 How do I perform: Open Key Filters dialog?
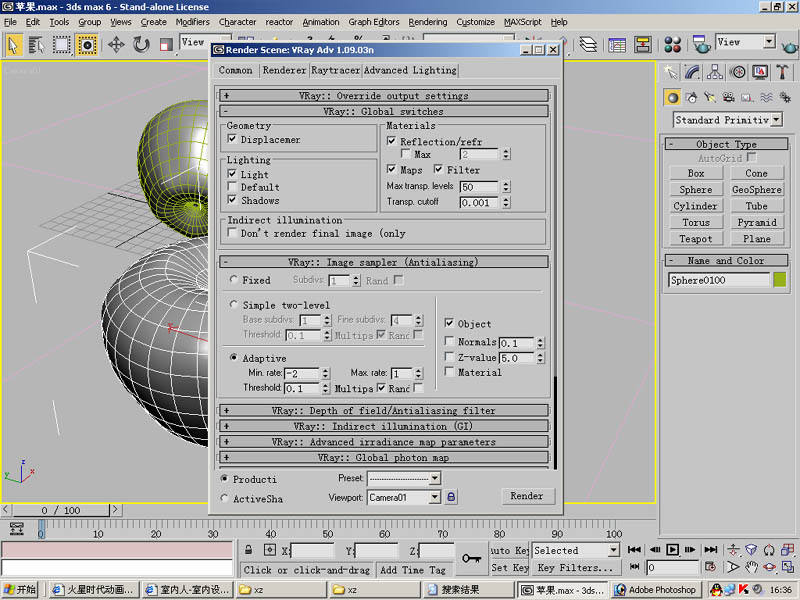click(x=576, y=567)
